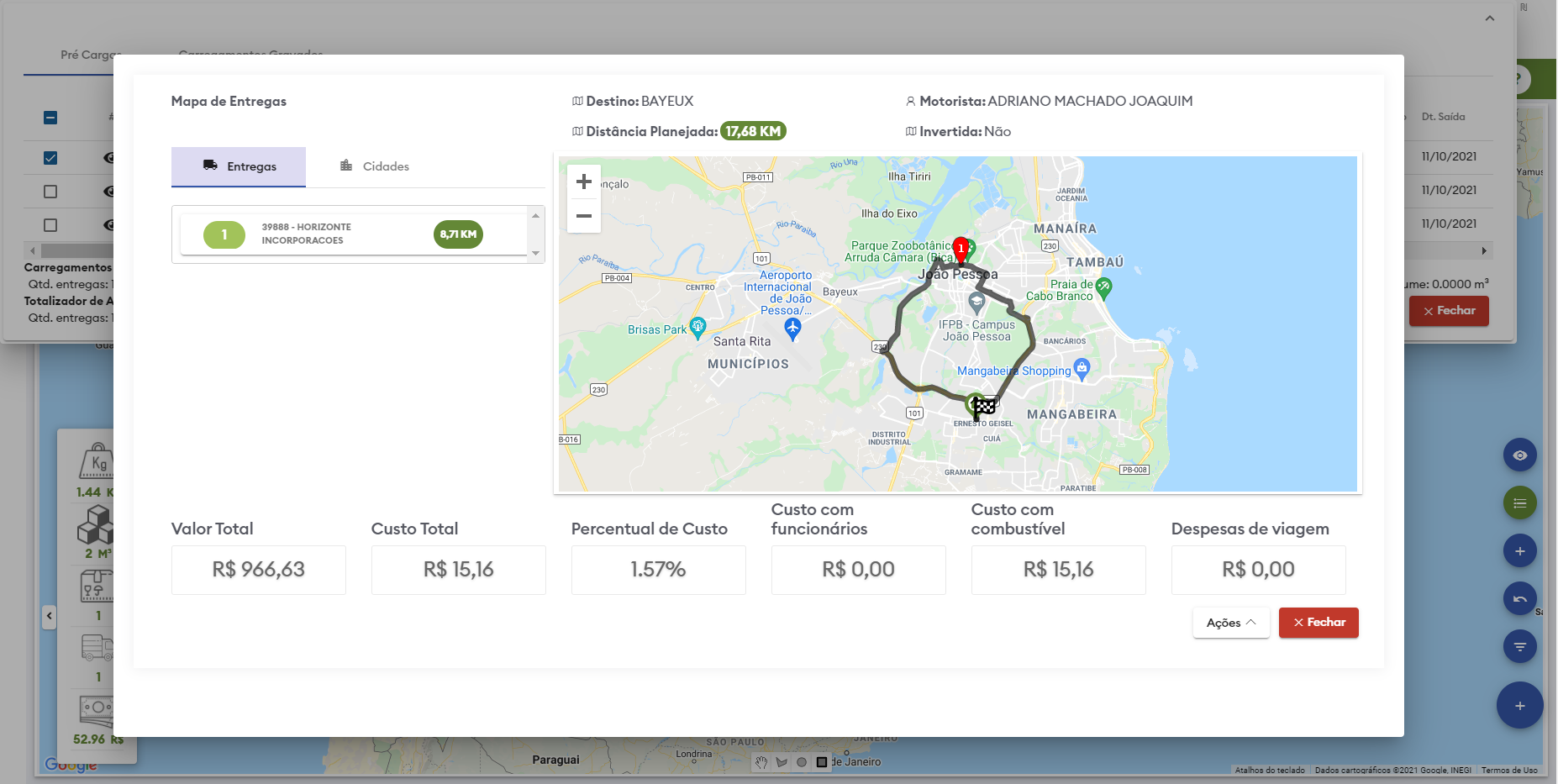
Task: Check the second row checkbox
Action: click(x=50, y=192)
